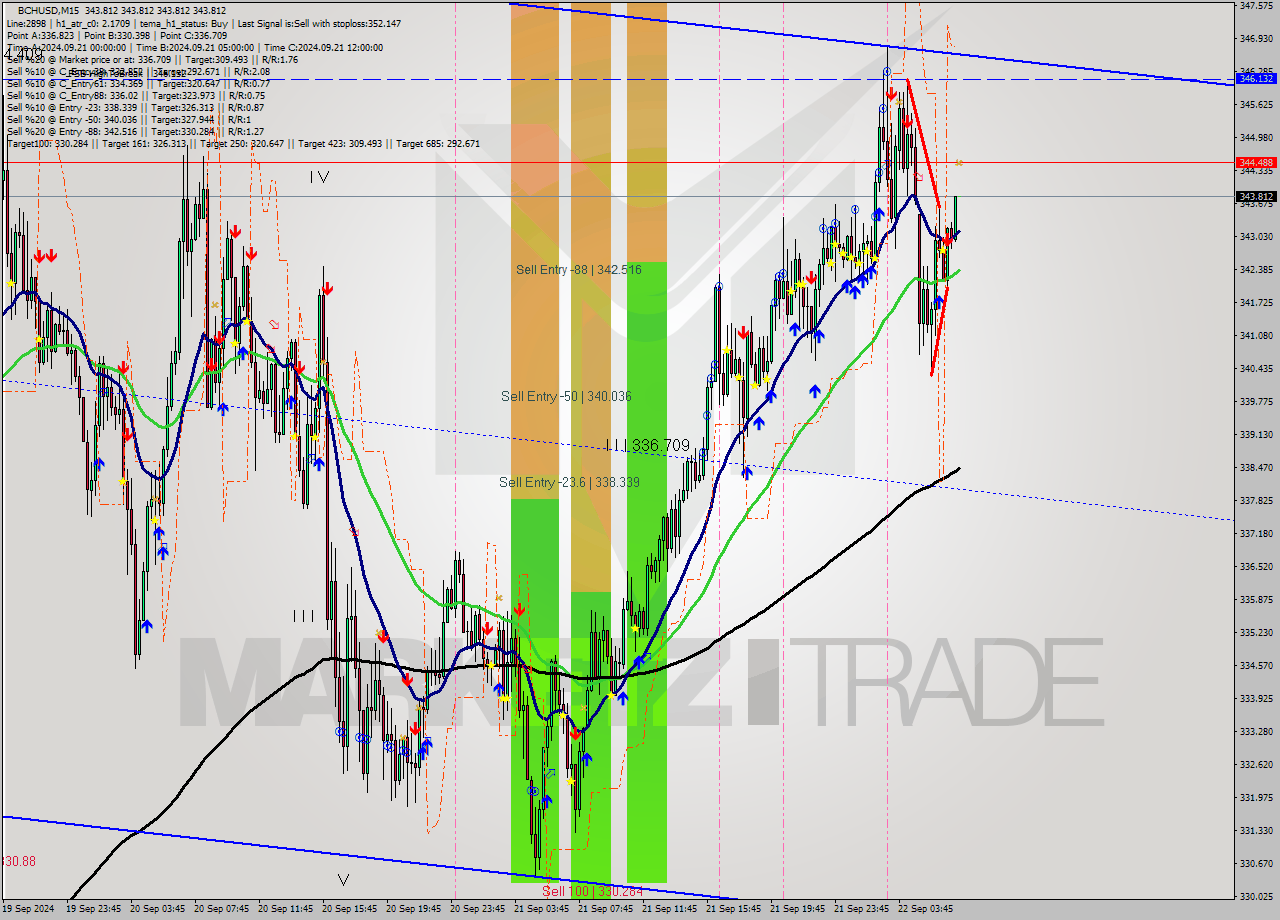Screen dimensions: 1280x920
Task: Click the red 30.88 value text
Action: tap(20, 861)
